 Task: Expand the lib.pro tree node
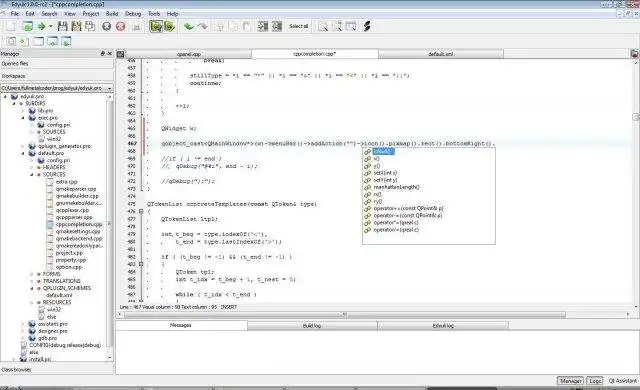pyautogui.click(x=23, y=111)
